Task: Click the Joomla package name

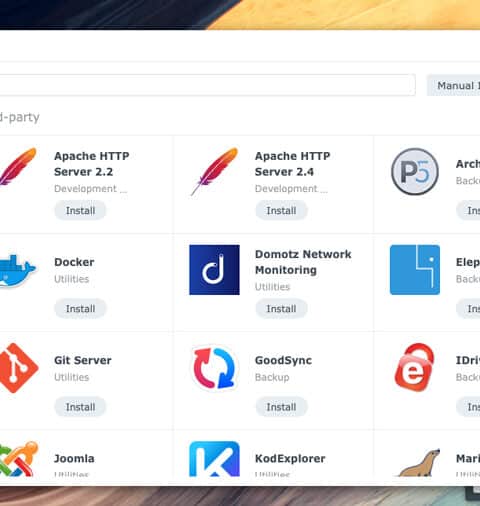Action: (x=74, y=458)
